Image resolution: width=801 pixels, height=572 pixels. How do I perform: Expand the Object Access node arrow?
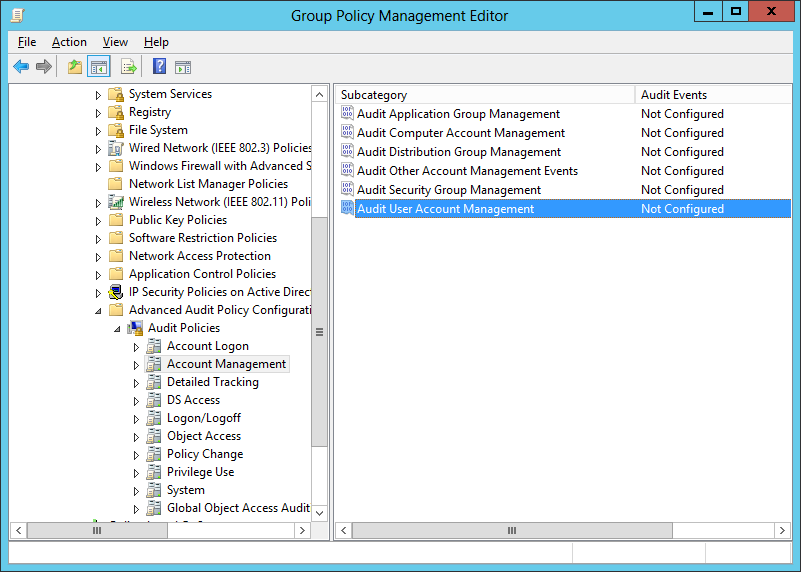point(136,437)
